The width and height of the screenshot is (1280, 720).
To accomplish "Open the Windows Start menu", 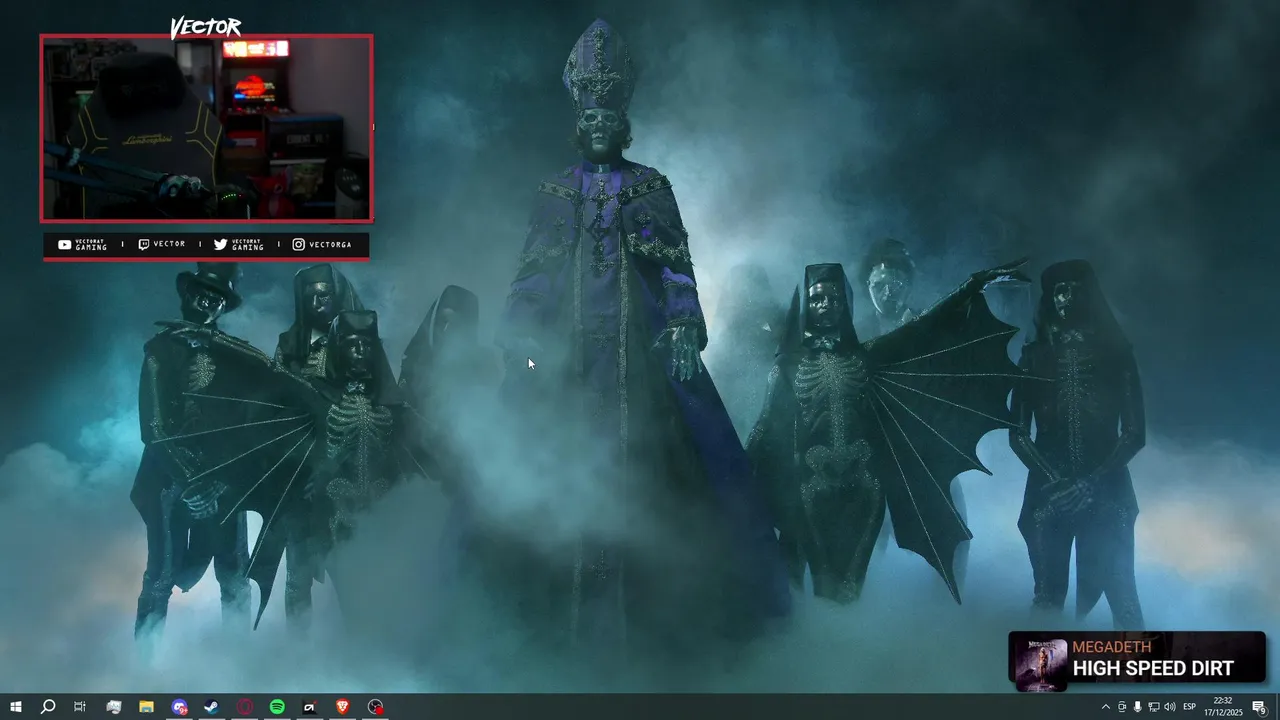I will (15, 707).
